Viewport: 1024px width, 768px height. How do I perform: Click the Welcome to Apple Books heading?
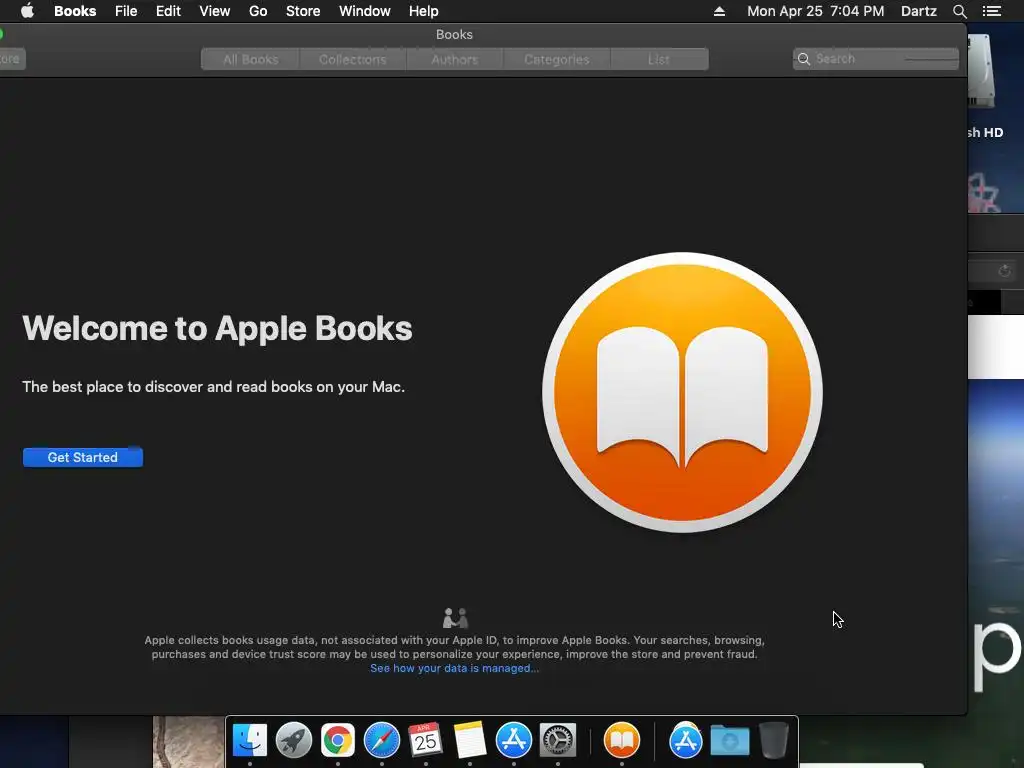(x=217, y=328)
